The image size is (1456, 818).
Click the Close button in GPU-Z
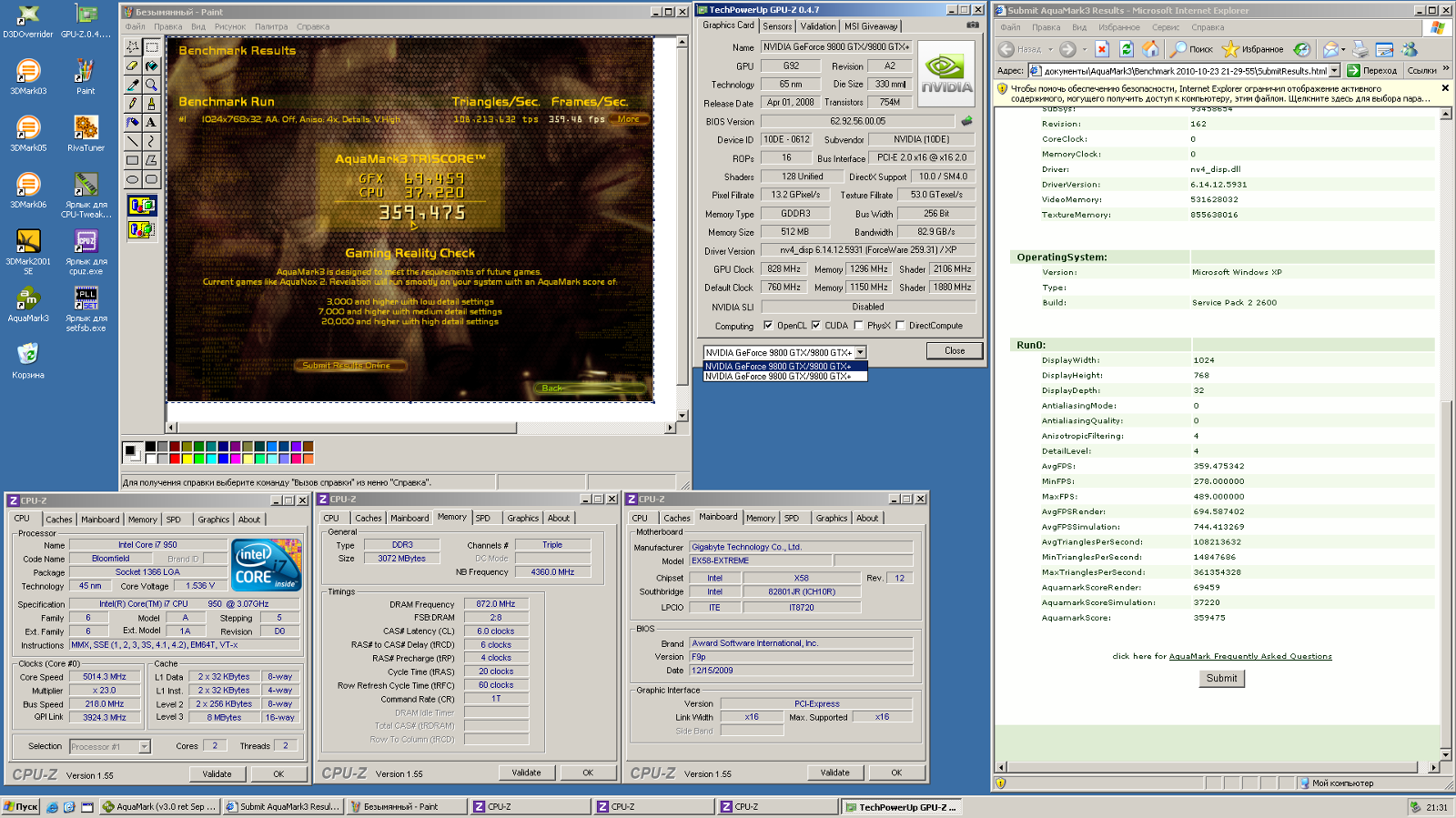click(x=955, y=350)
